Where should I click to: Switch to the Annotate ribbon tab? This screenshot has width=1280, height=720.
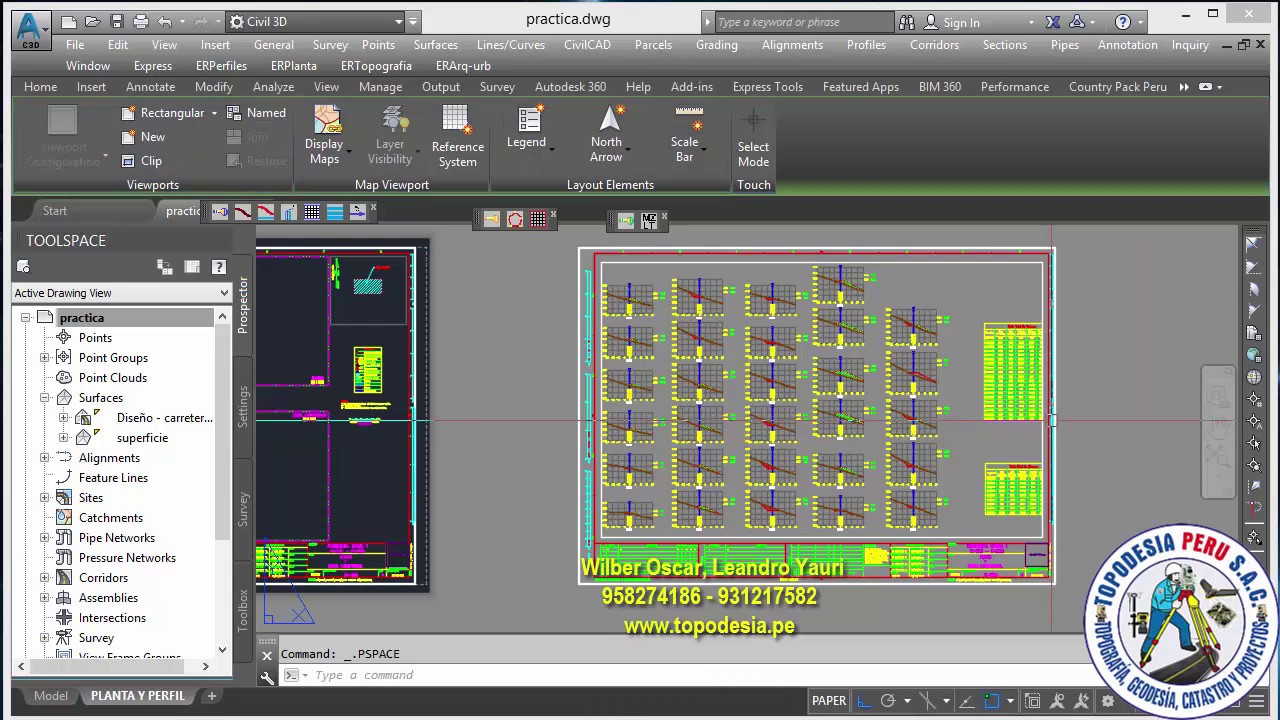coord(150,87)
